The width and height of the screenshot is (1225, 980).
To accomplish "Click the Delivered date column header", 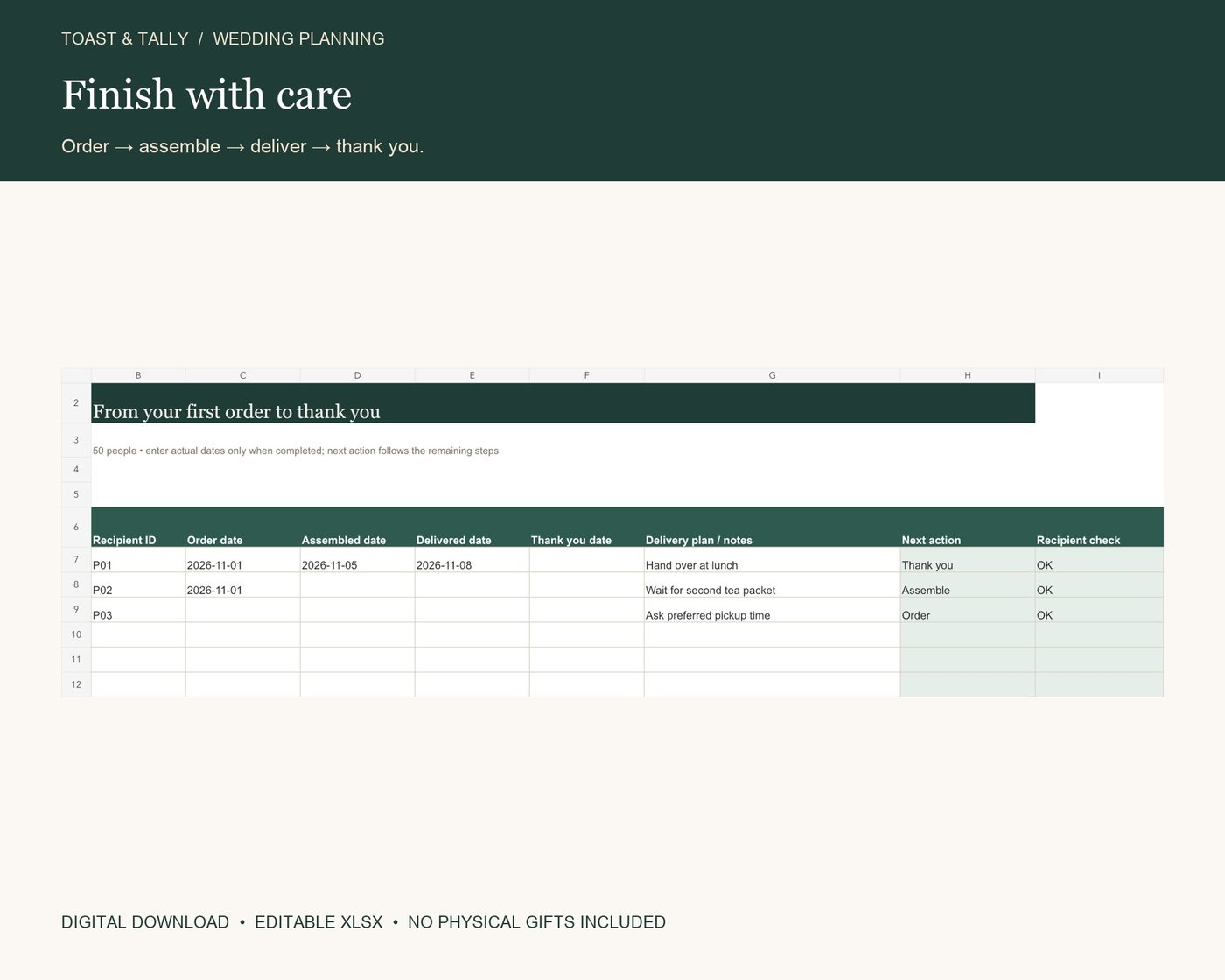I will pos(472,528).
